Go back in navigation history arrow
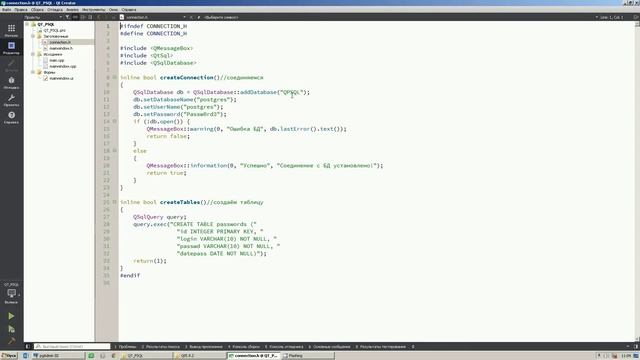This screenshot has width=640, height=360. pyautogui.click(x=99, y=17)
